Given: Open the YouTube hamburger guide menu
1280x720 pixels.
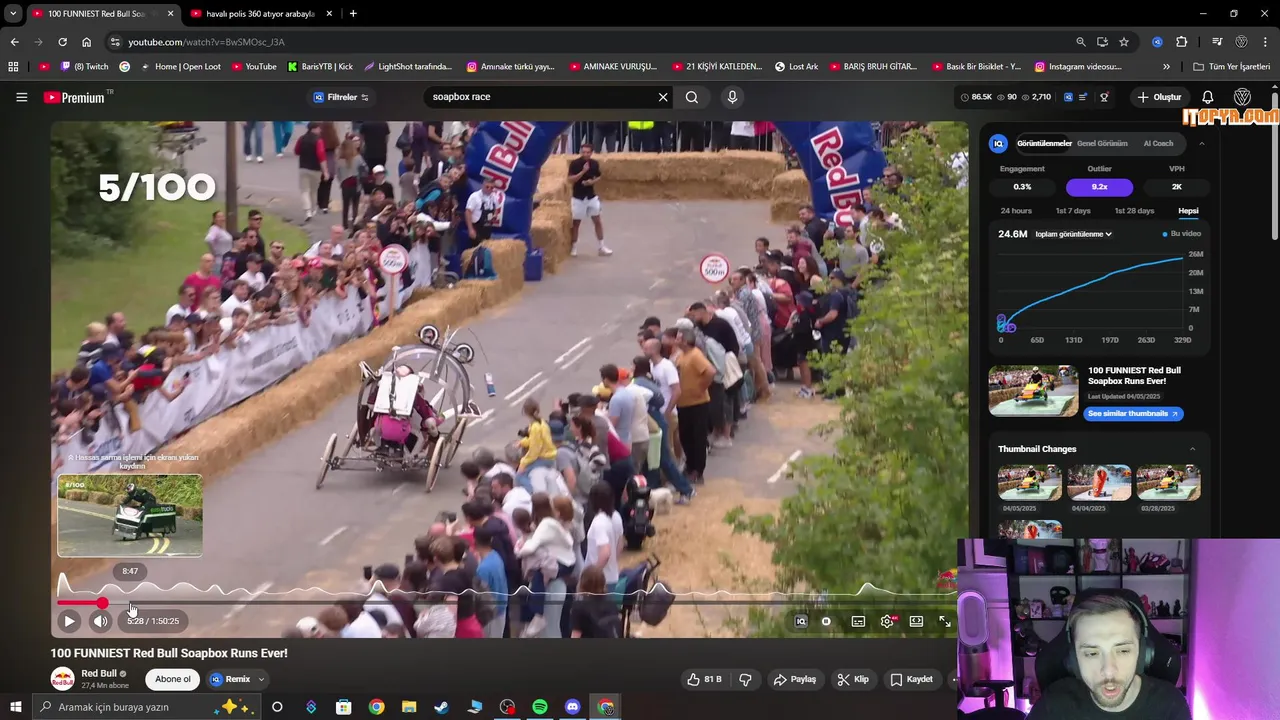Looking at the screenshot, I should coord(21,97).
